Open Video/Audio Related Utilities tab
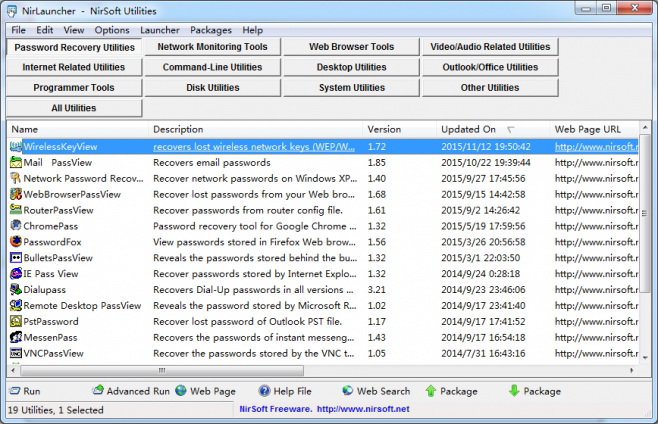658x424 pixels. [x=490, y=47]
